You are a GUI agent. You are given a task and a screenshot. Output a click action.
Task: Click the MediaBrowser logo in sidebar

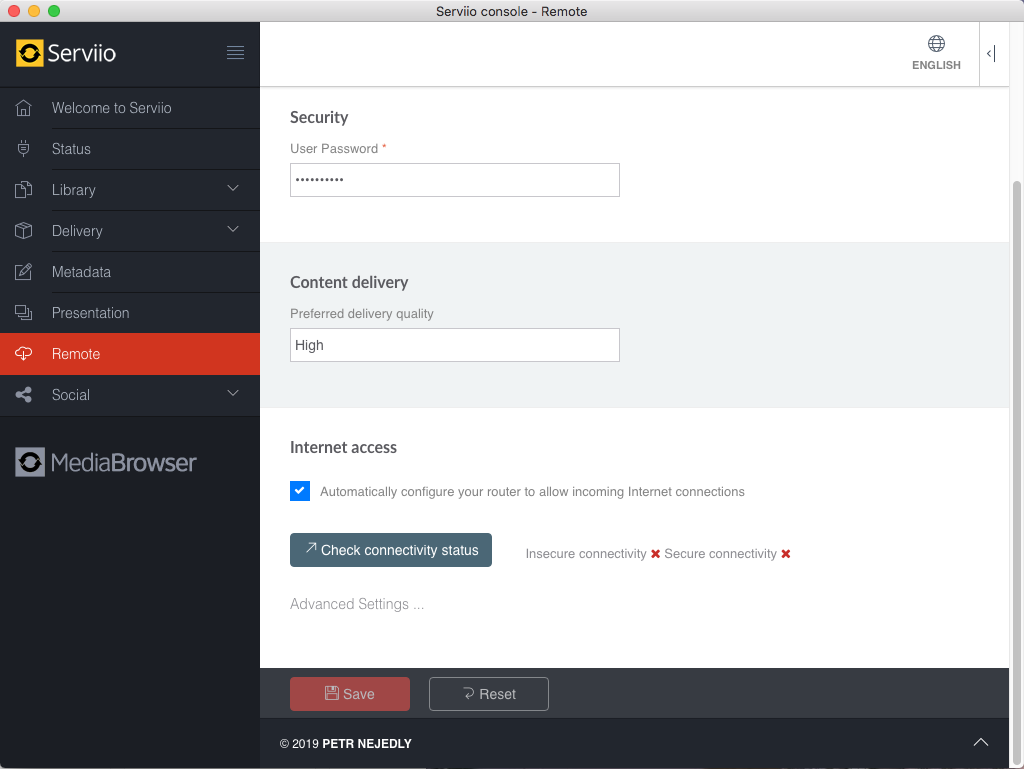106,462
